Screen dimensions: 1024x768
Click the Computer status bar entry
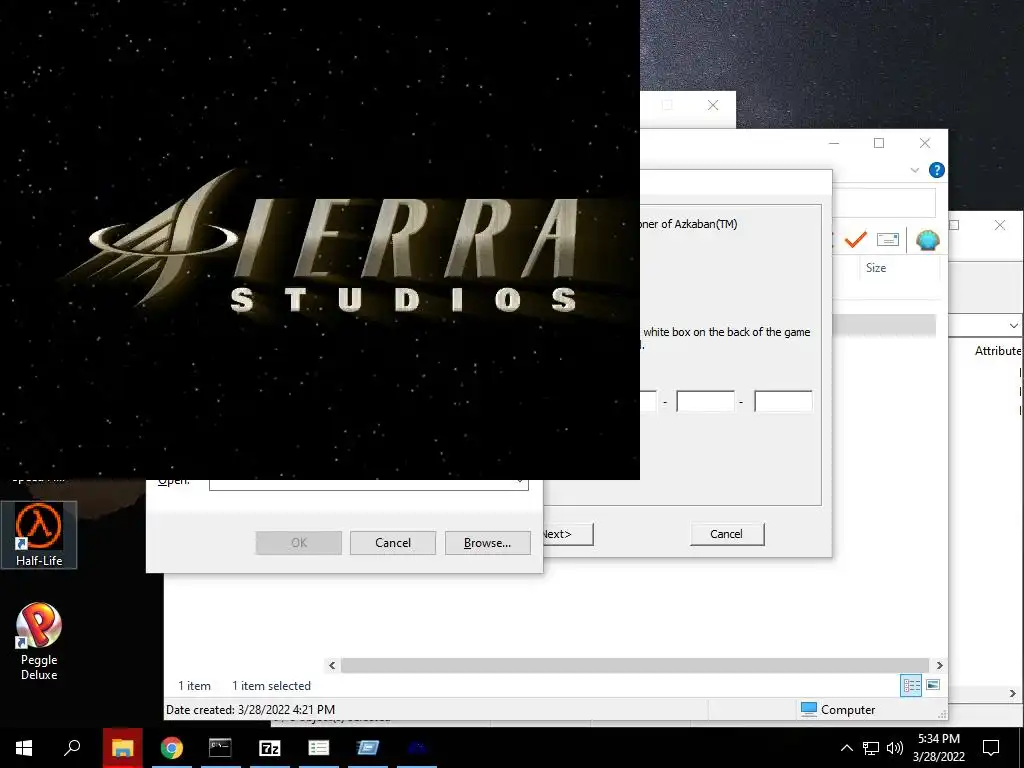click(x=837, y=709)
